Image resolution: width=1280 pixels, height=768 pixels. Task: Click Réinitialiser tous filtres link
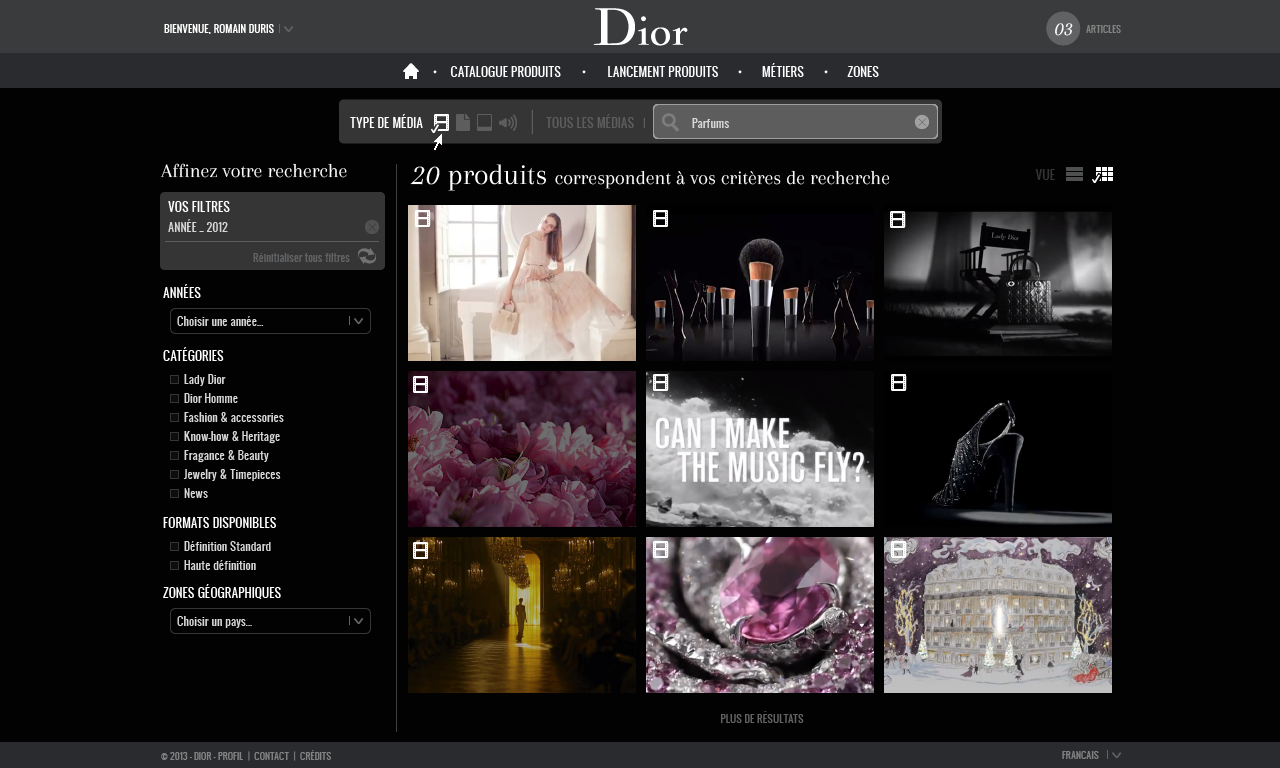(301, 257)
